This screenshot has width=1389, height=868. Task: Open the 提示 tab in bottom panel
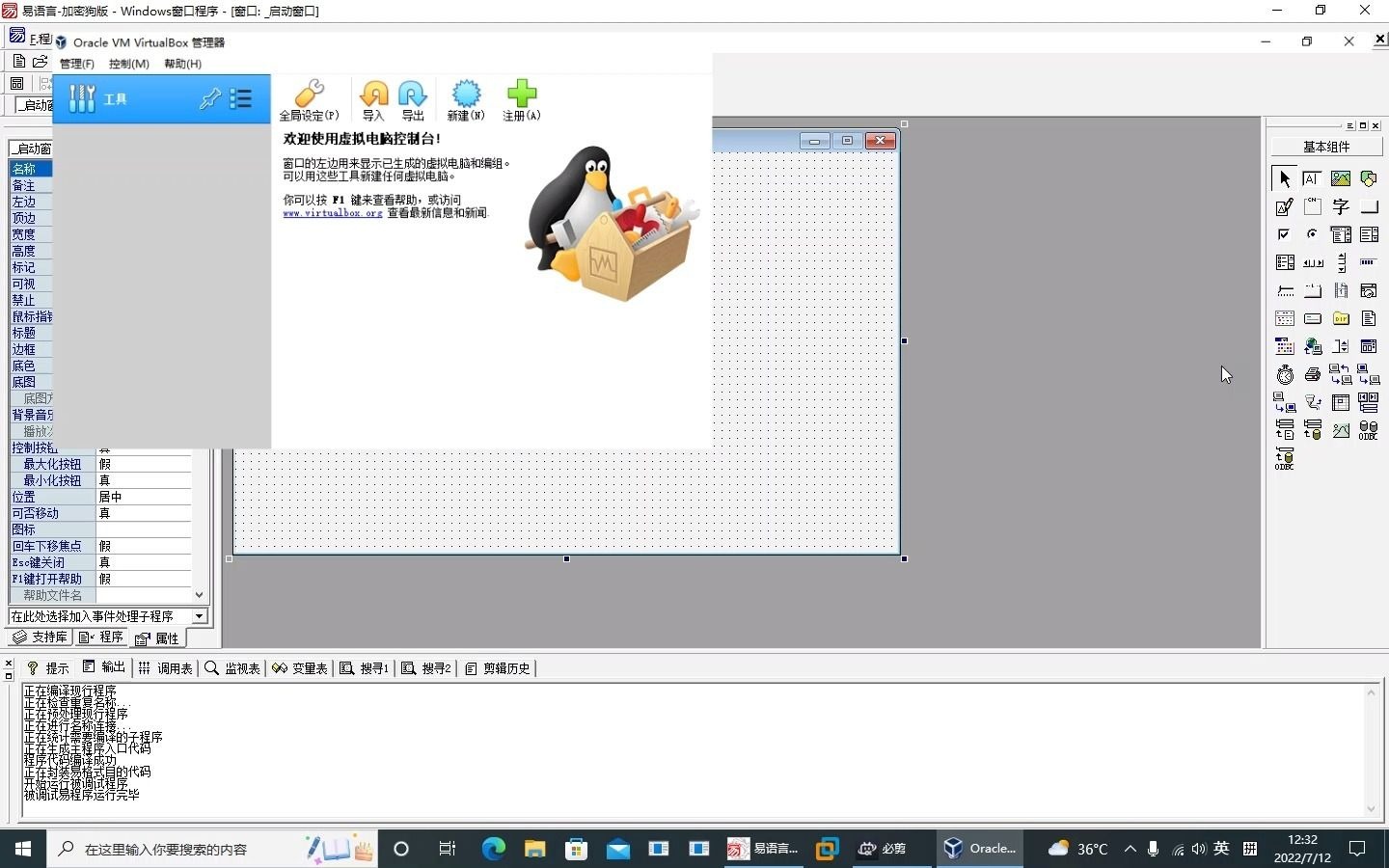click(x=48, y=668)
